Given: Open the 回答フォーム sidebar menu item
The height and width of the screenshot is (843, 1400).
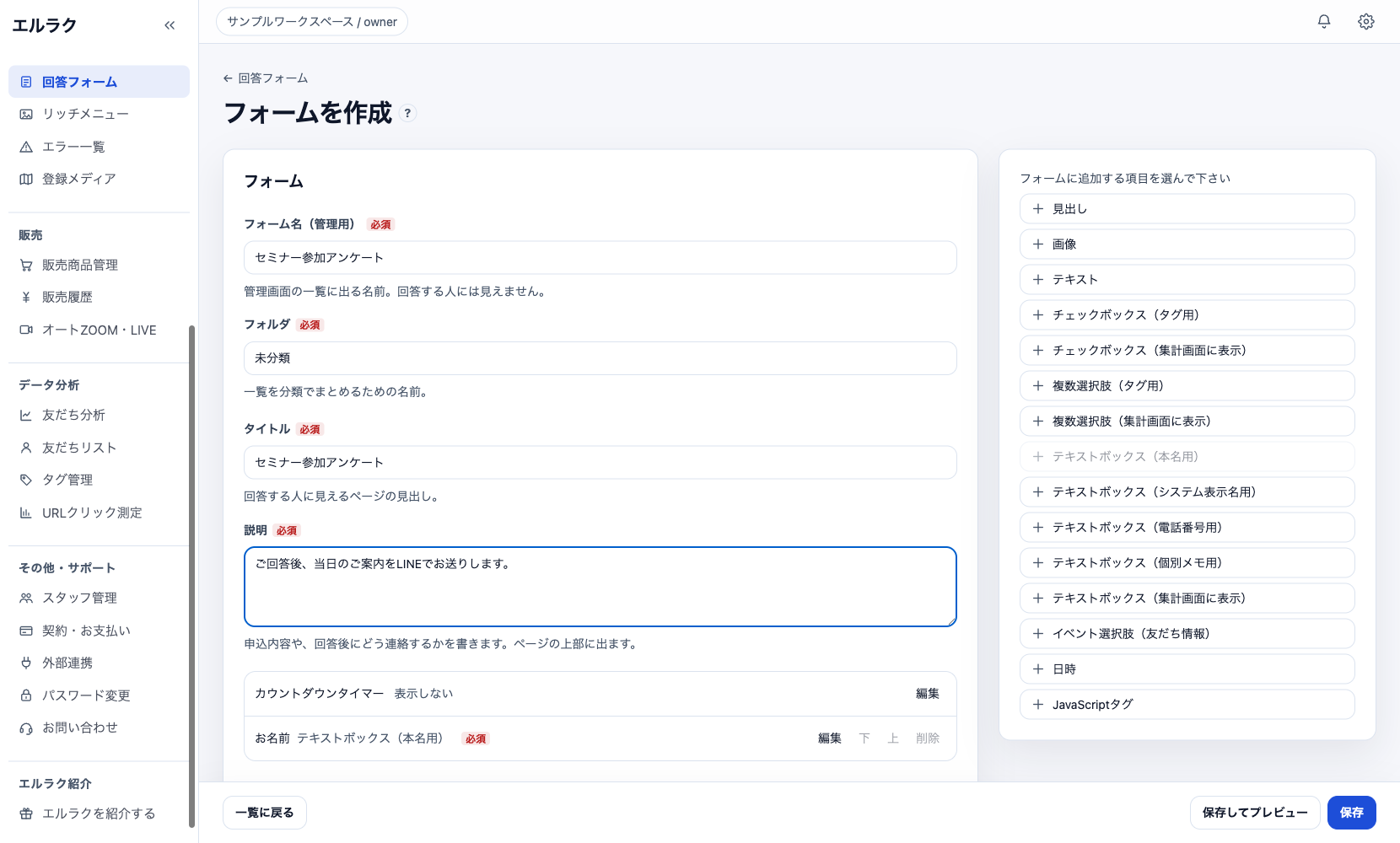Looking at the screenshot, I should click(x=99, y=82).
